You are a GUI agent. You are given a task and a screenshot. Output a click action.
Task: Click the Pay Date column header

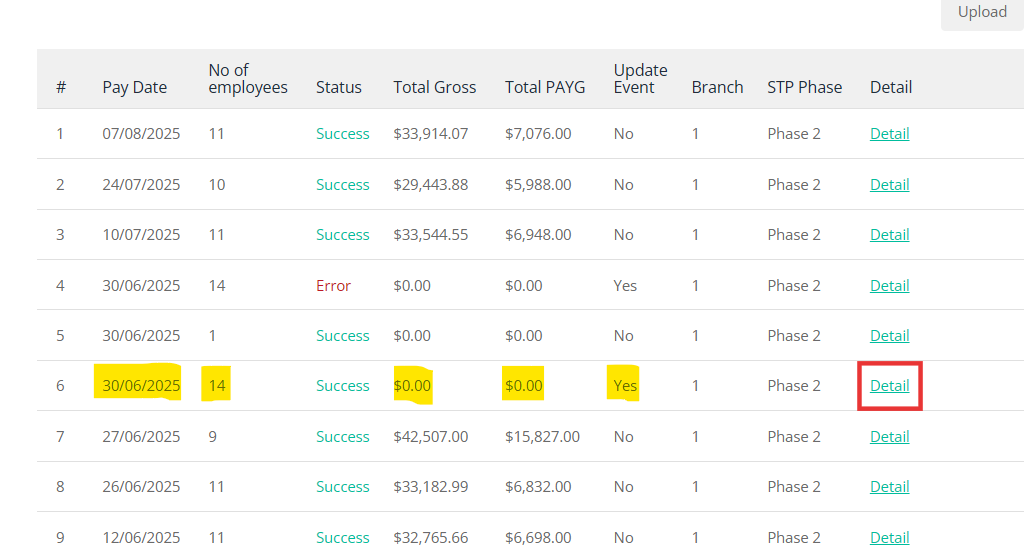[x=134, y=87]
